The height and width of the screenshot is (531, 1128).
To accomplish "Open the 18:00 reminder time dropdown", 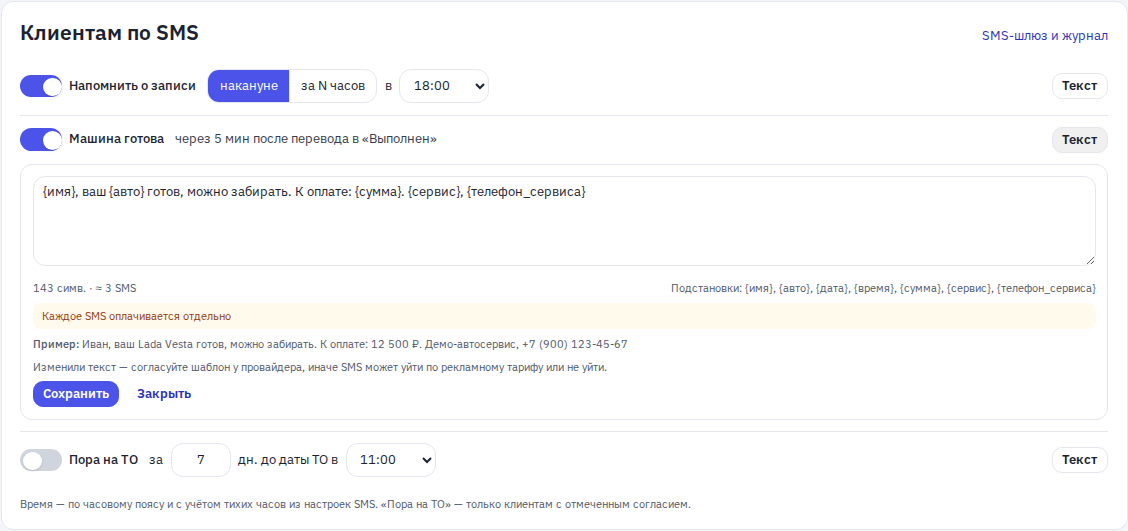I will [444, 86].
